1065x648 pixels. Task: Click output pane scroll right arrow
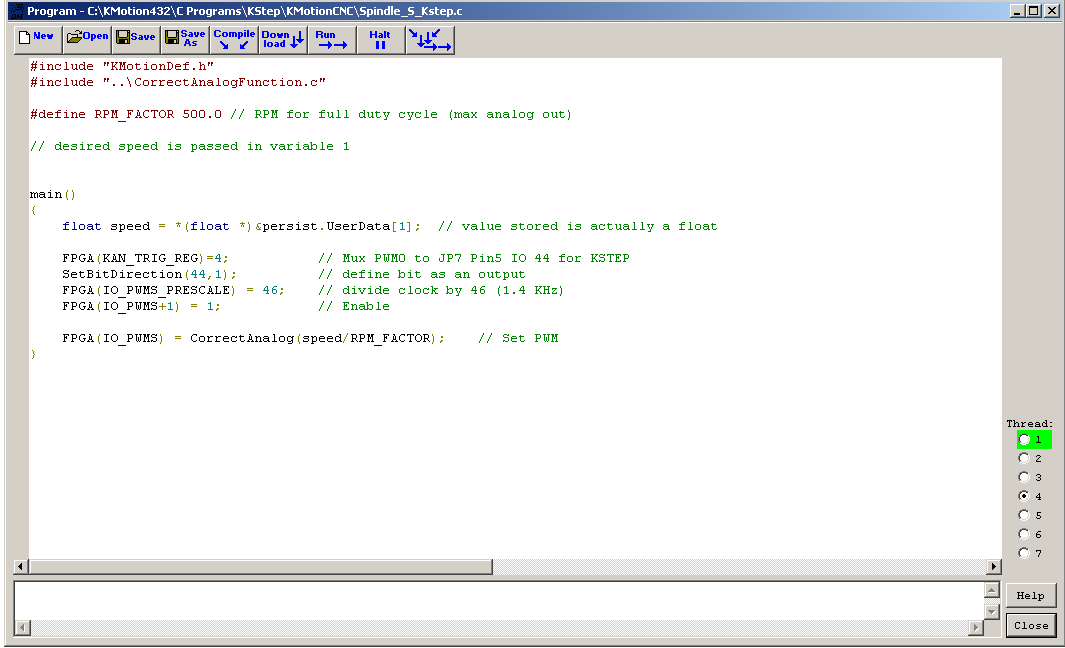[x=976, y=628]
